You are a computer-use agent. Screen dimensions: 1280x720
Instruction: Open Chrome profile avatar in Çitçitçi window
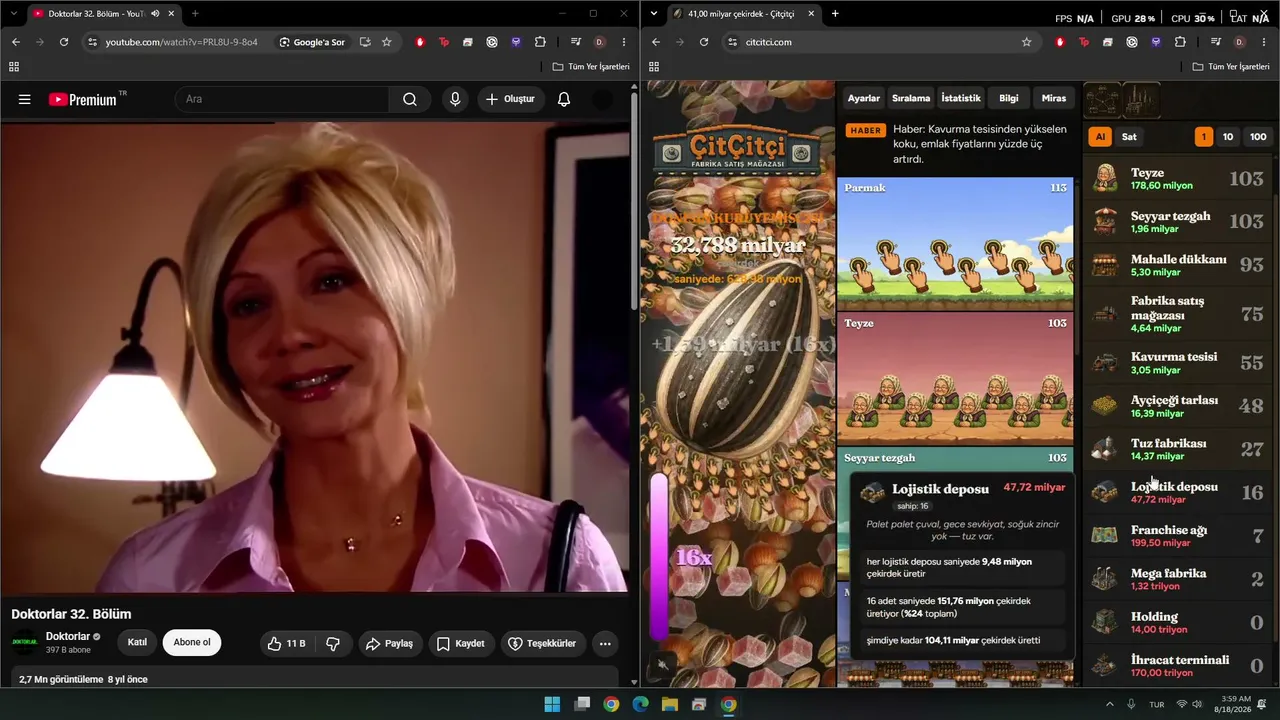point(1239,42)
